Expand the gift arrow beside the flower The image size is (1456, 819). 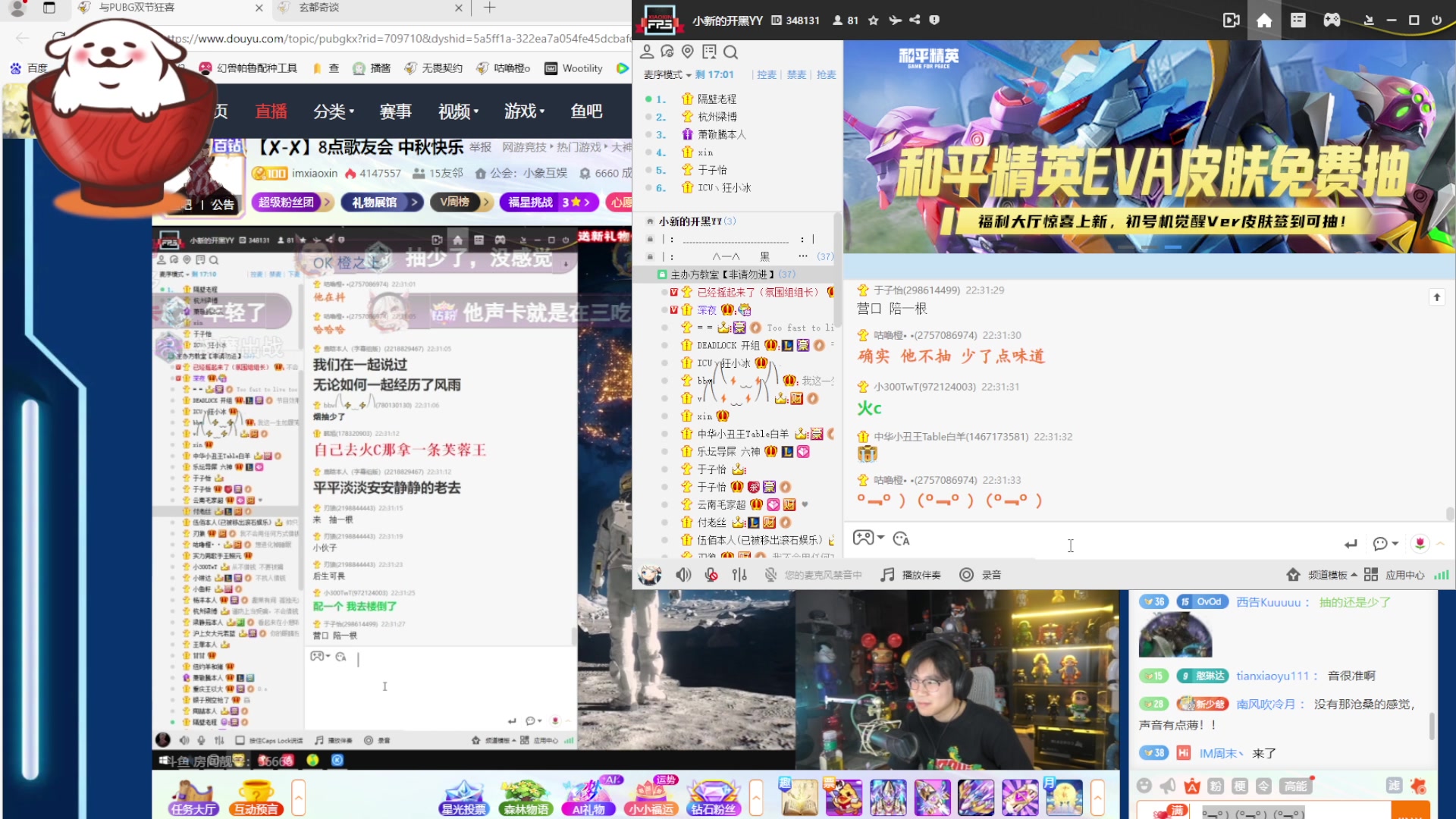[1440, 543]
